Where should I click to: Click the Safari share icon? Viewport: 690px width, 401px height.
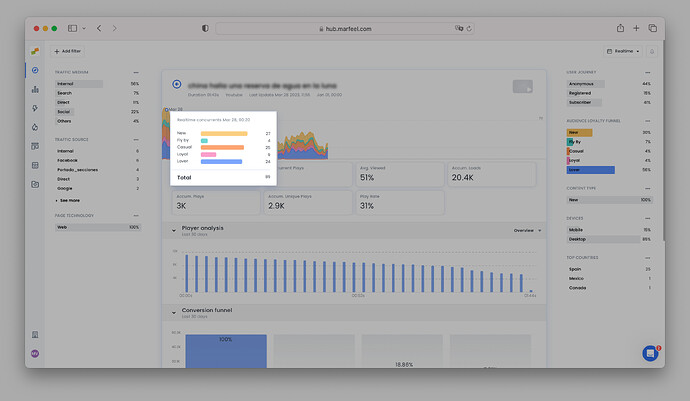[x=620, y=28]
